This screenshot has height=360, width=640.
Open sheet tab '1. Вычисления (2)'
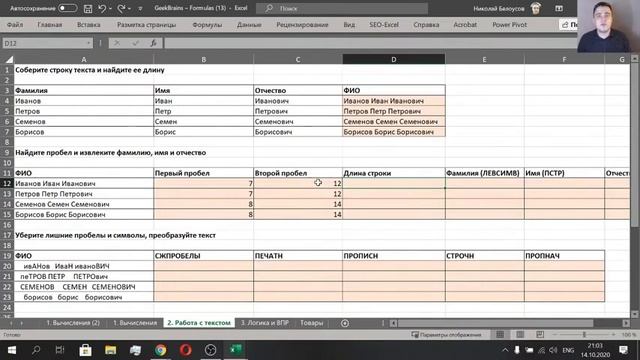click(73, 323)
